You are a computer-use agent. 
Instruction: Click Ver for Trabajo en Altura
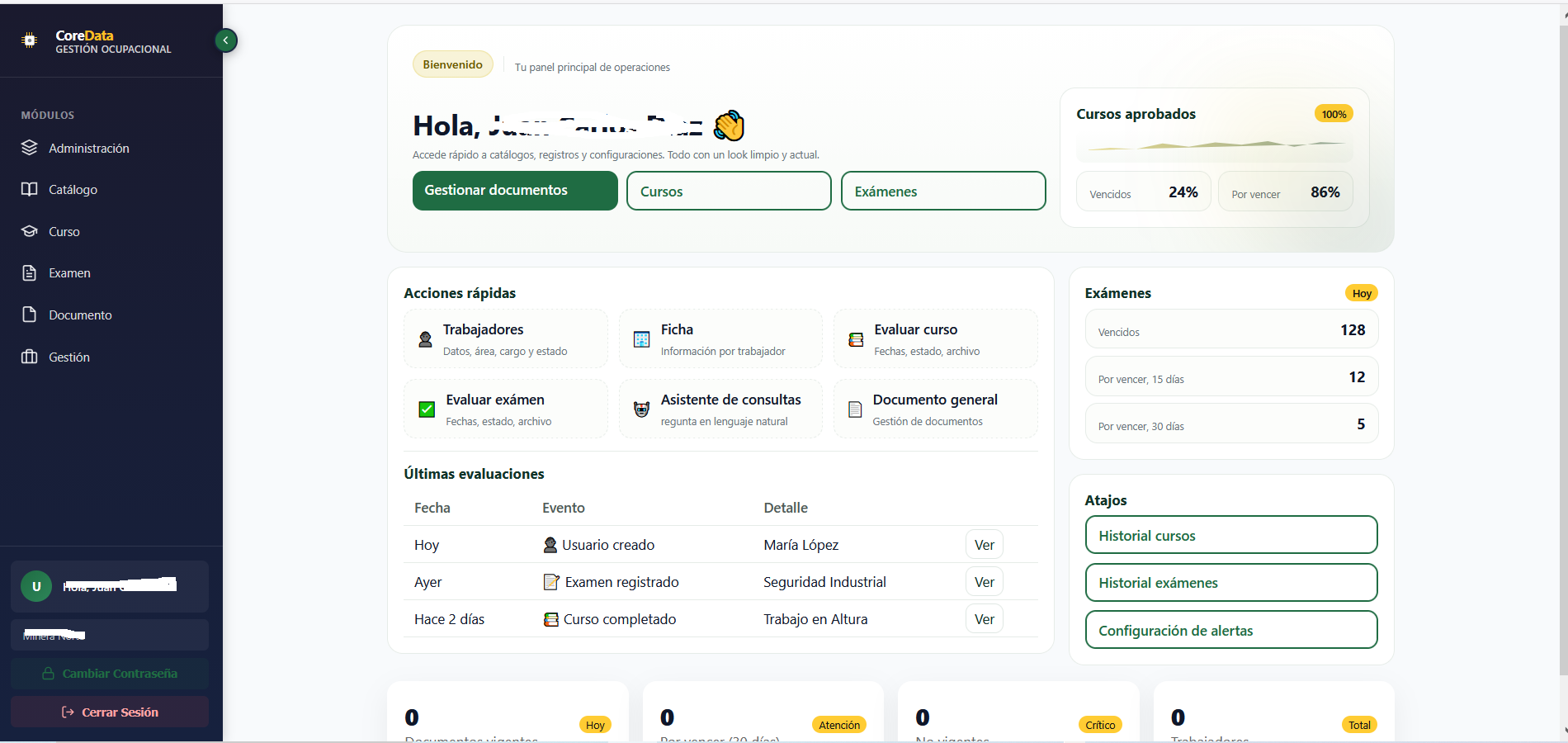pos(984,619)
